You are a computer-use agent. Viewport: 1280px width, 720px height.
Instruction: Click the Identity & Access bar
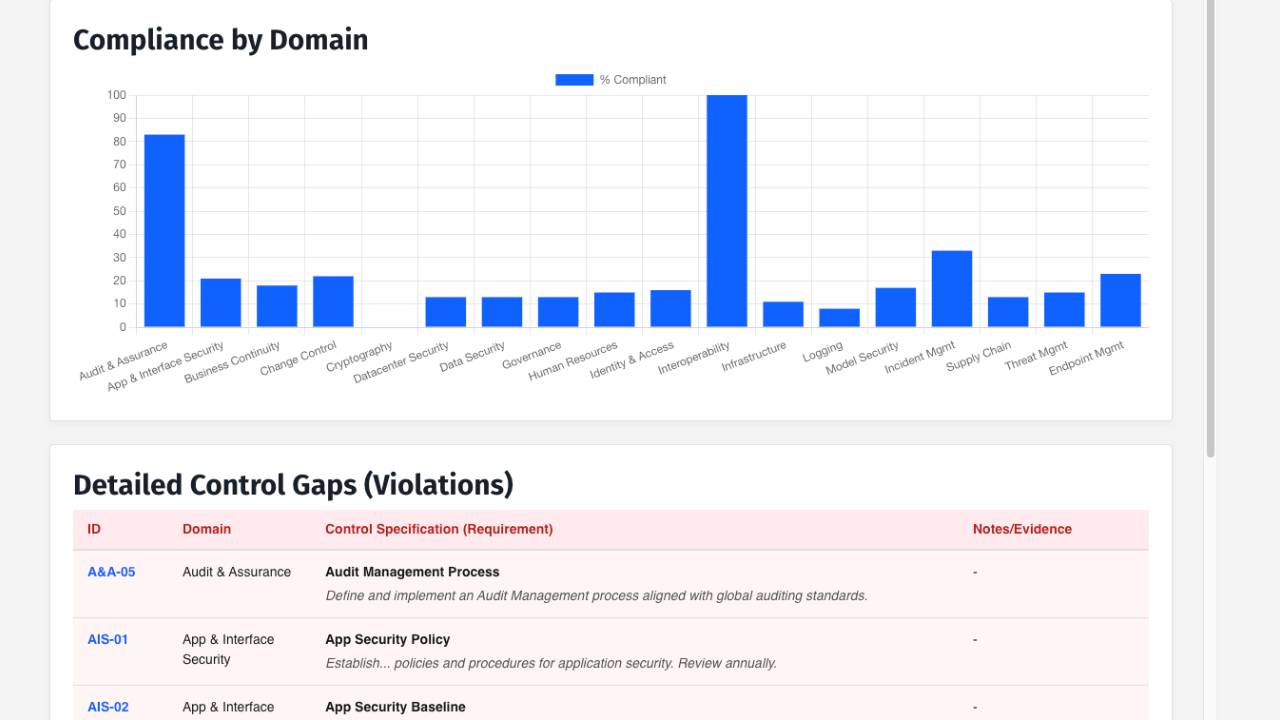(671, 309)
